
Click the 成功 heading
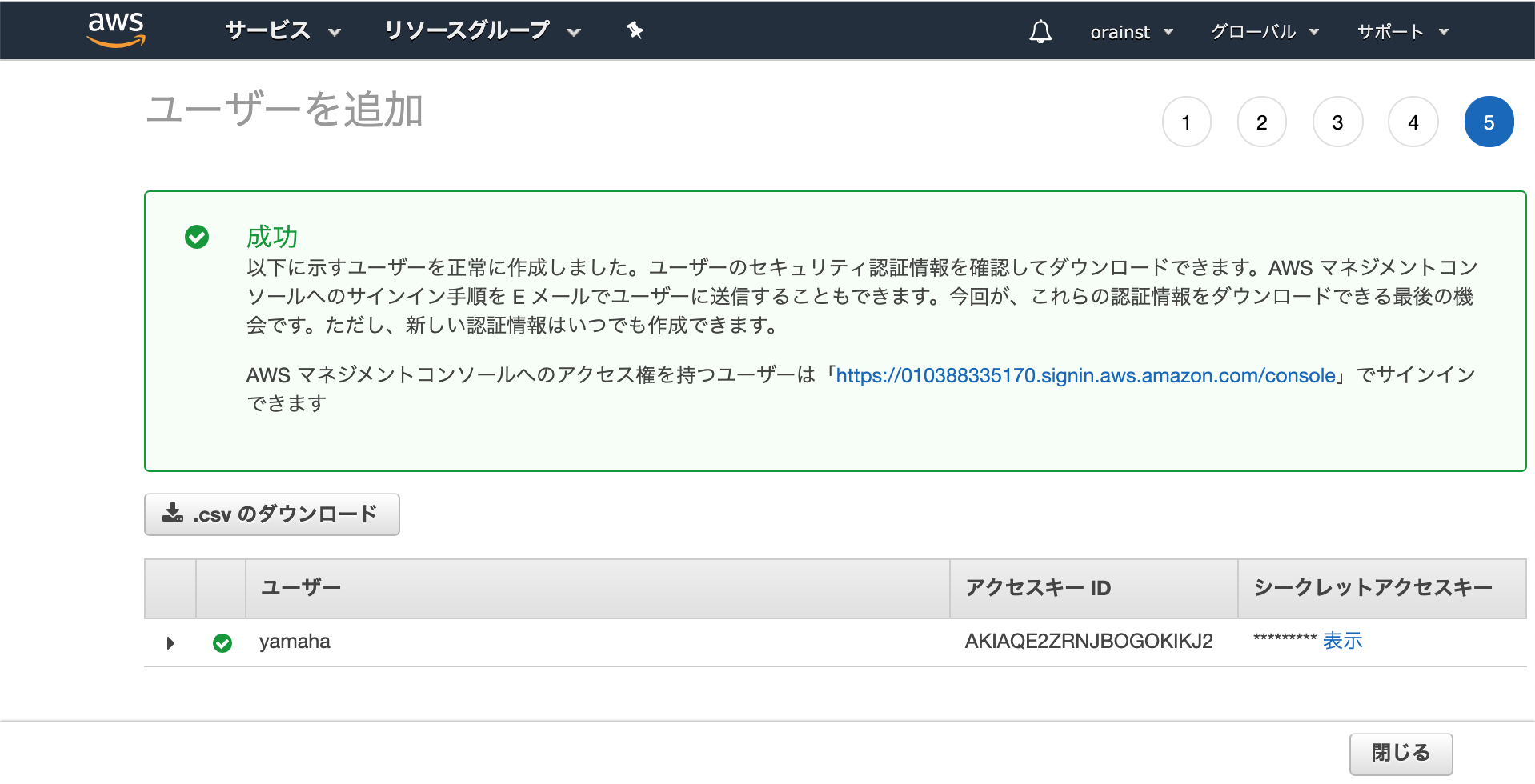tap(272, 237)
